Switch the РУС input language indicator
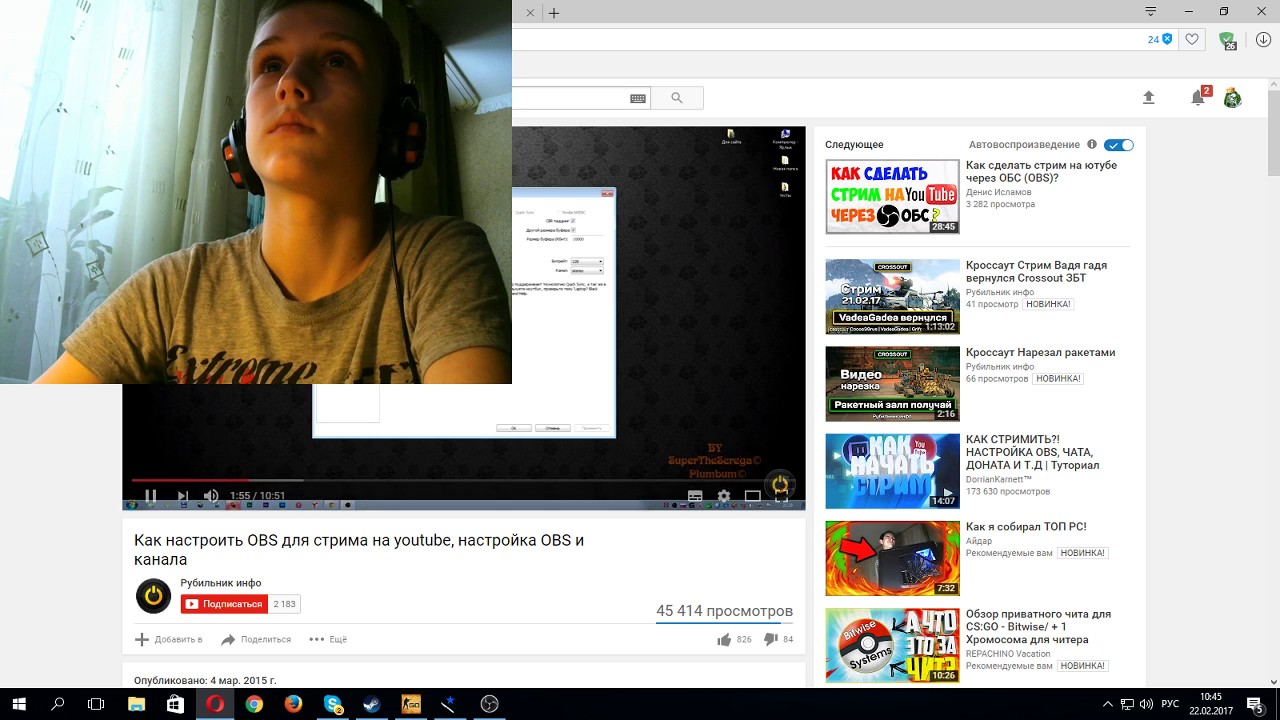This screenshot has width=1280, height=720. (1170, 704)
